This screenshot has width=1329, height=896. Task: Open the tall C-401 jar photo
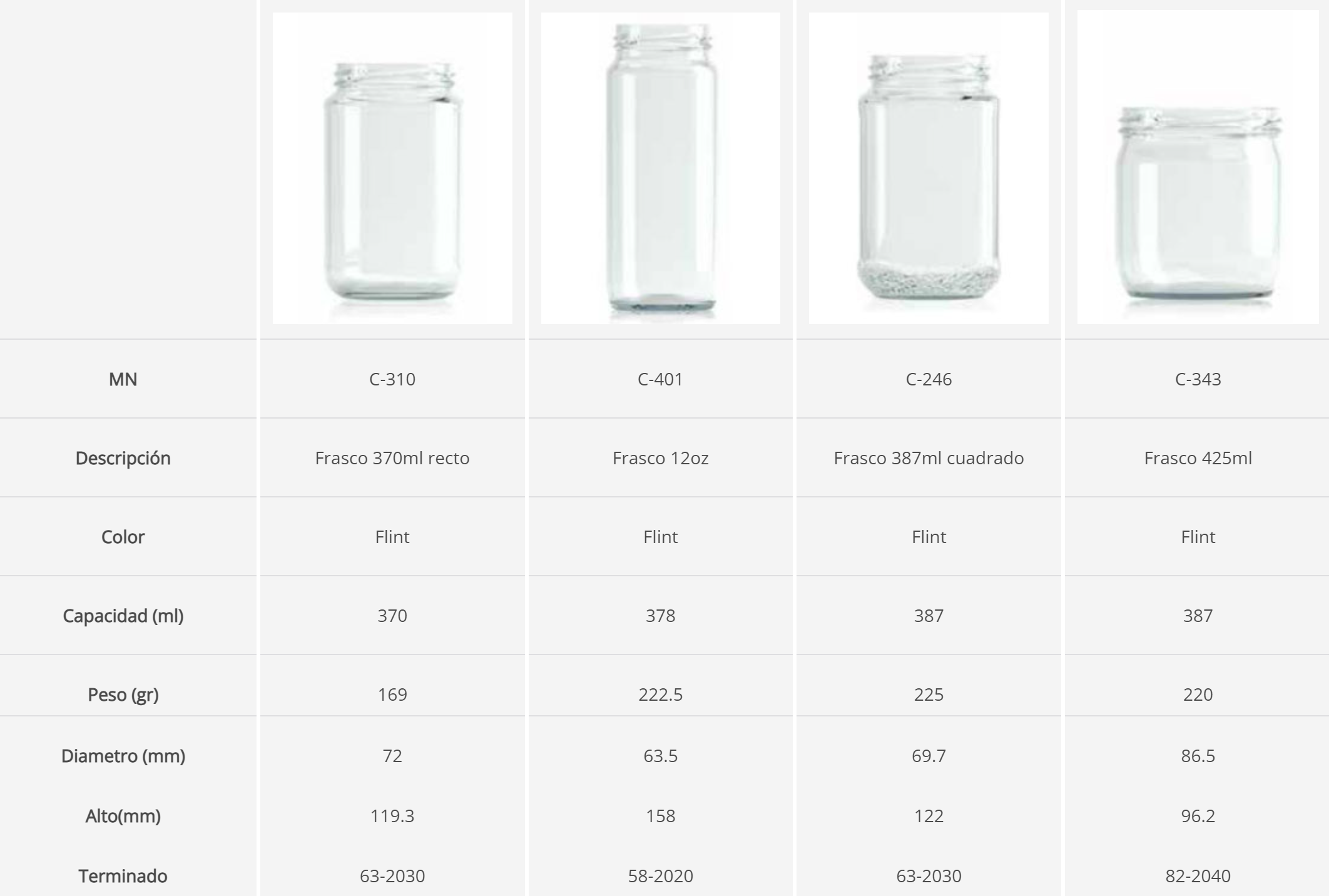coord(660,168)
